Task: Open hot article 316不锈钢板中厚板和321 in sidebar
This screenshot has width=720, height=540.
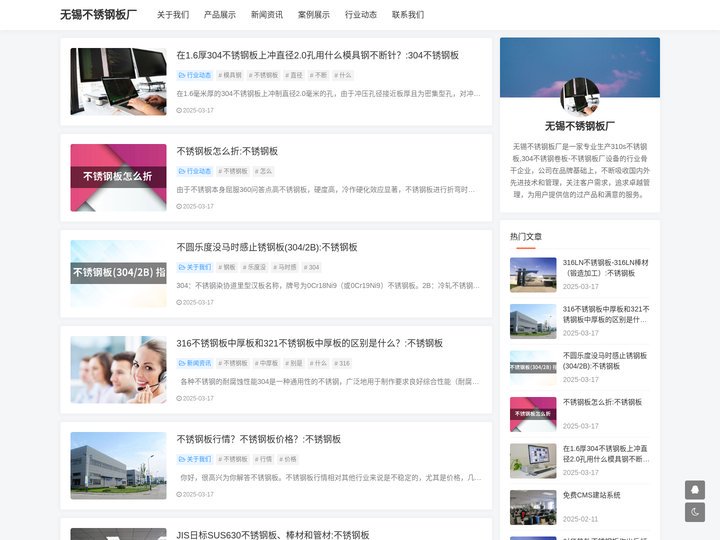Action: 606,314
